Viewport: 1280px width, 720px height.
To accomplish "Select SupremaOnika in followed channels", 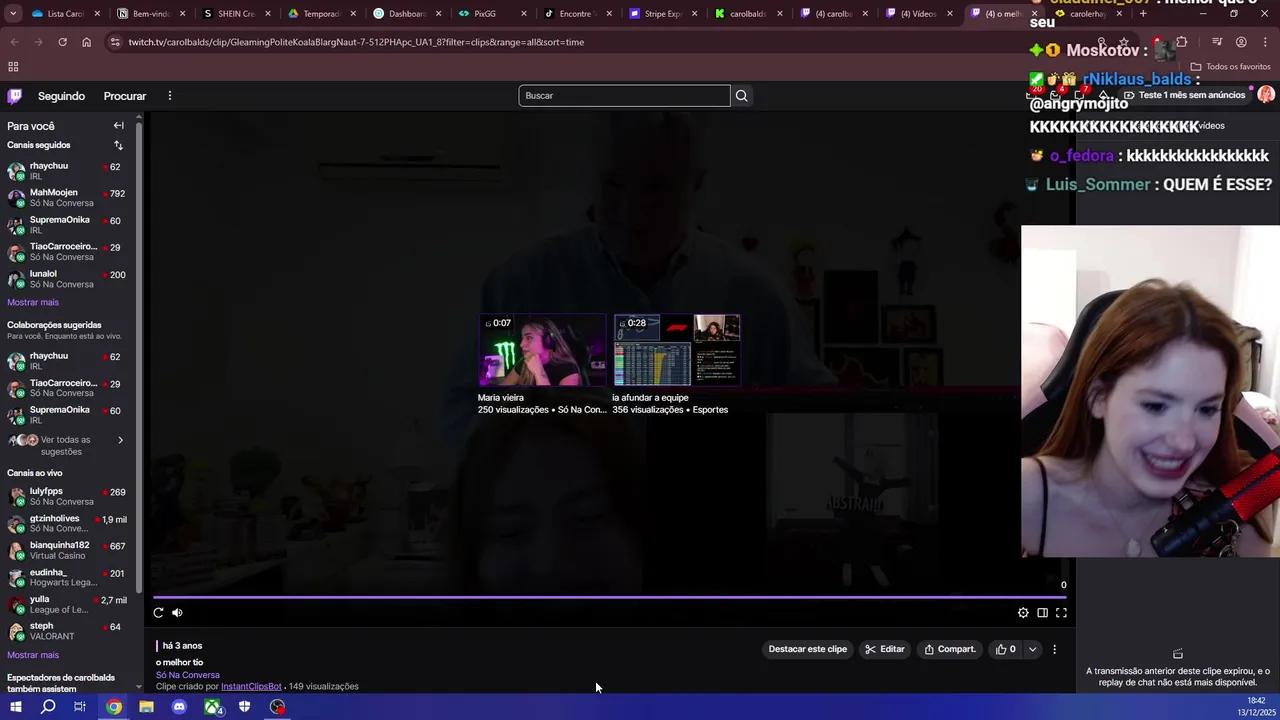I will (x=70, y=225).
